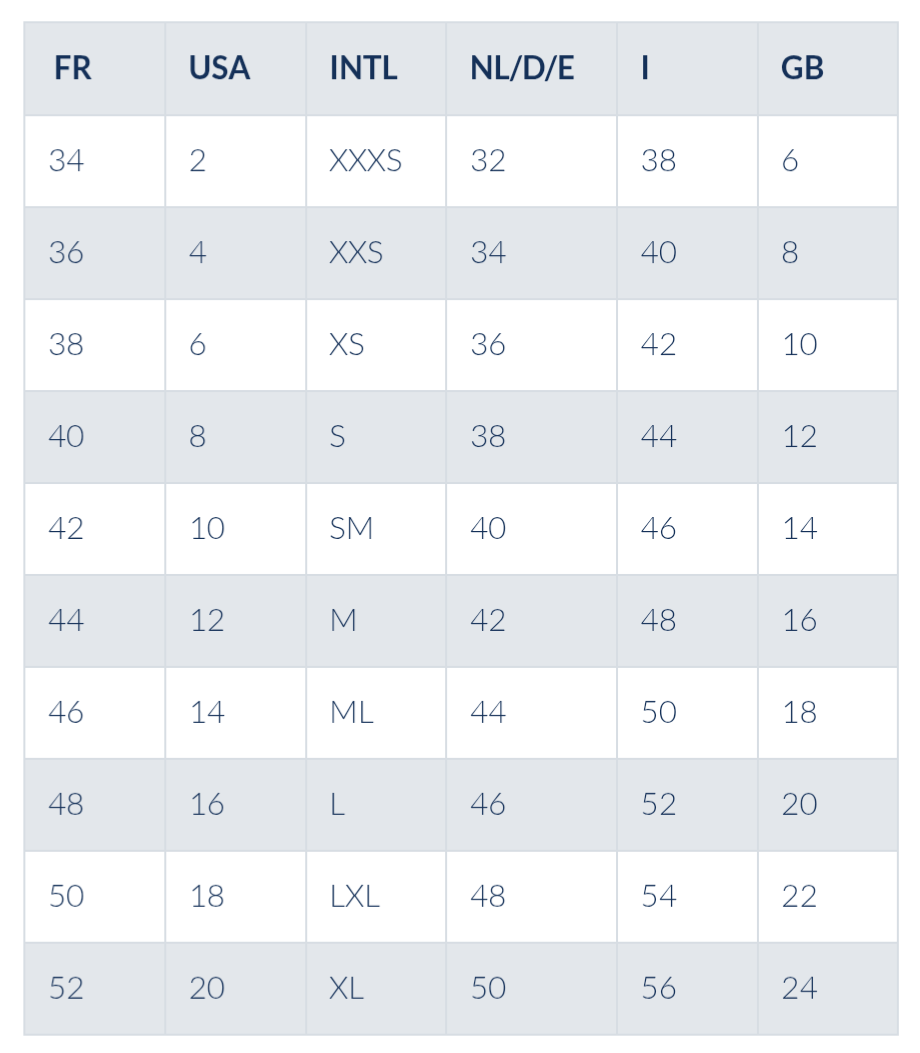The width and height of the screenshot is (920, 1053).
Task: Click the USA size 2 cell
Action: pos(236,161)
